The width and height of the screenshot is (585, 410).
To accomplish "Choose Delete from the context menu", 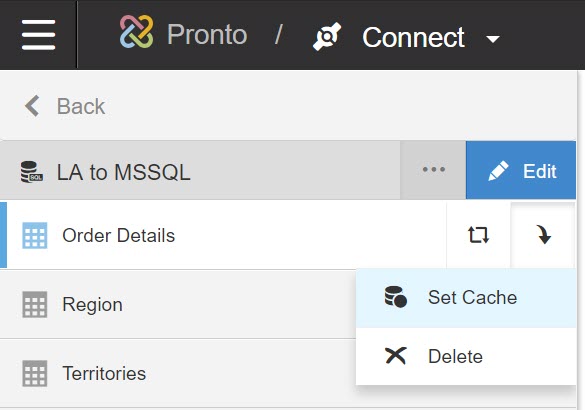I will pyautogui.click(x=466, y=356).
